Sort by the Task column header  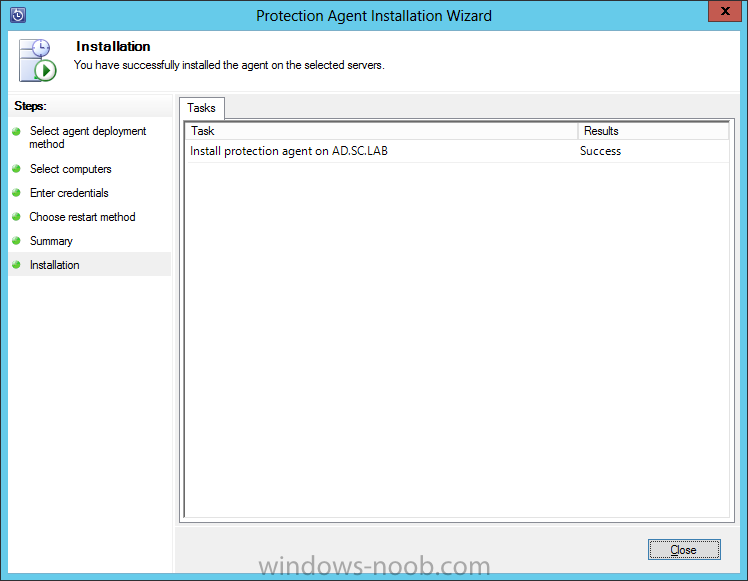(x=382, y=131)
